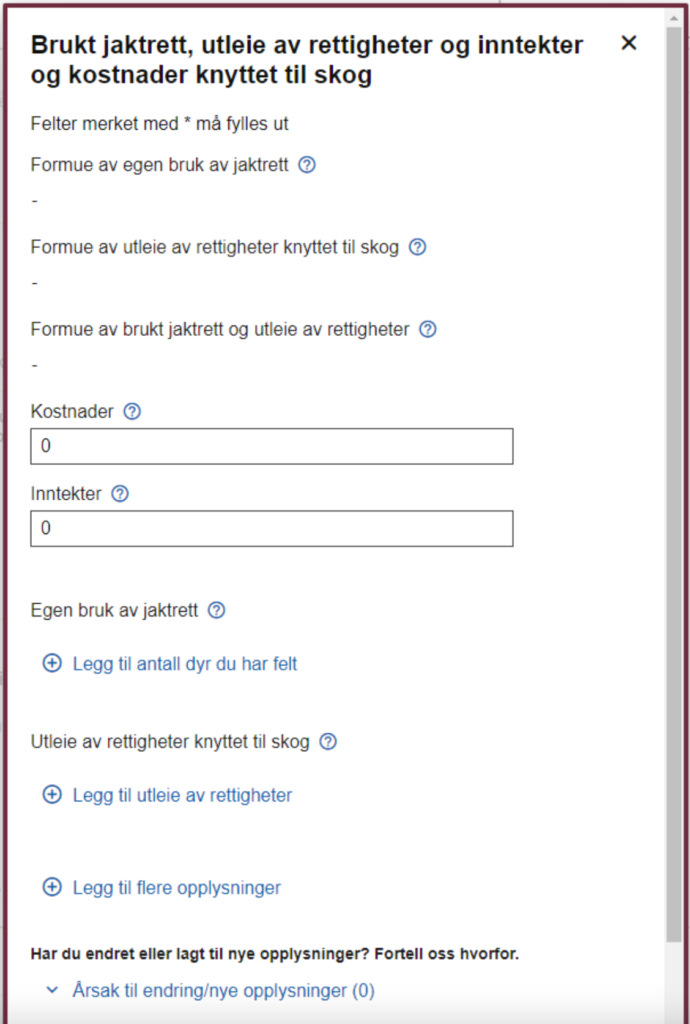690x1024 pixels.
Task: Click Legg til flere opplysninger link
Action: [177, 887]
